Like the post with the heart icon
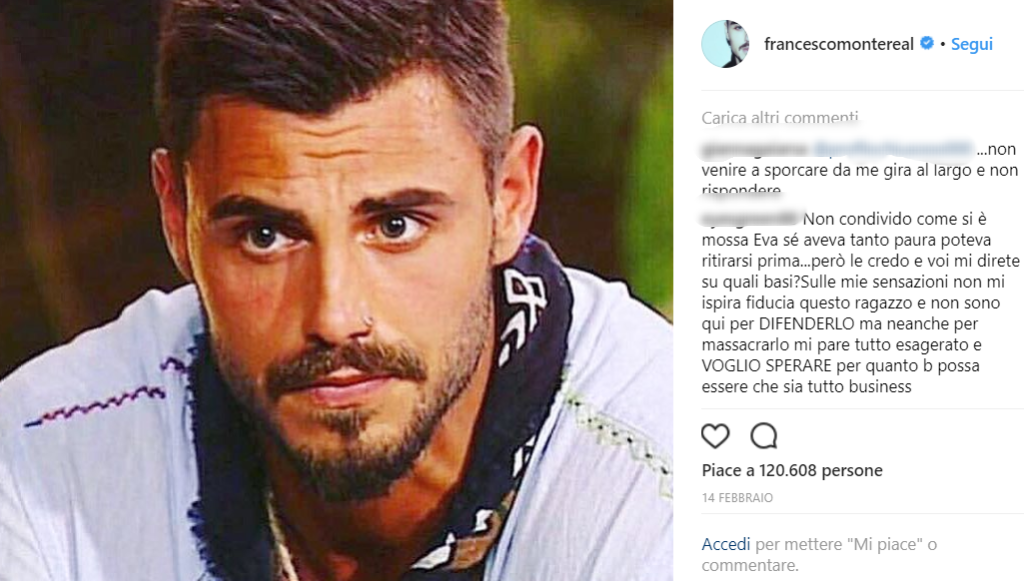1024x581 pixels. point(715,436)
